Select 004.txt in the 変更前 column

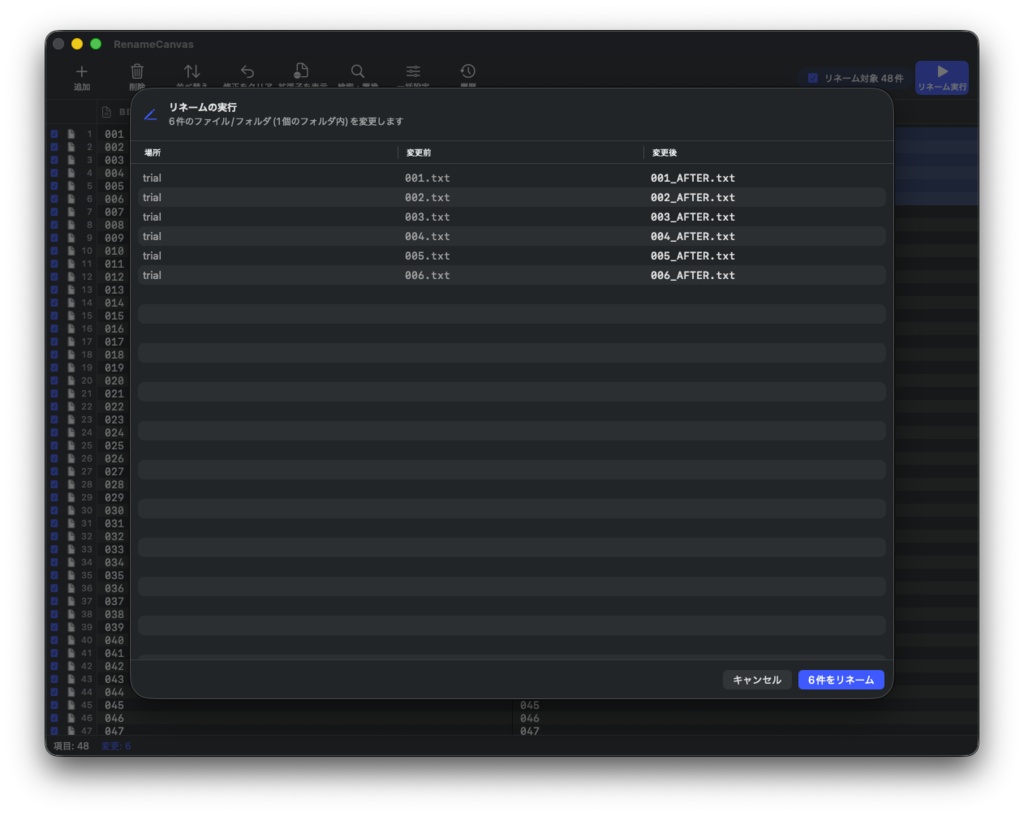click(x=427, y=236)
